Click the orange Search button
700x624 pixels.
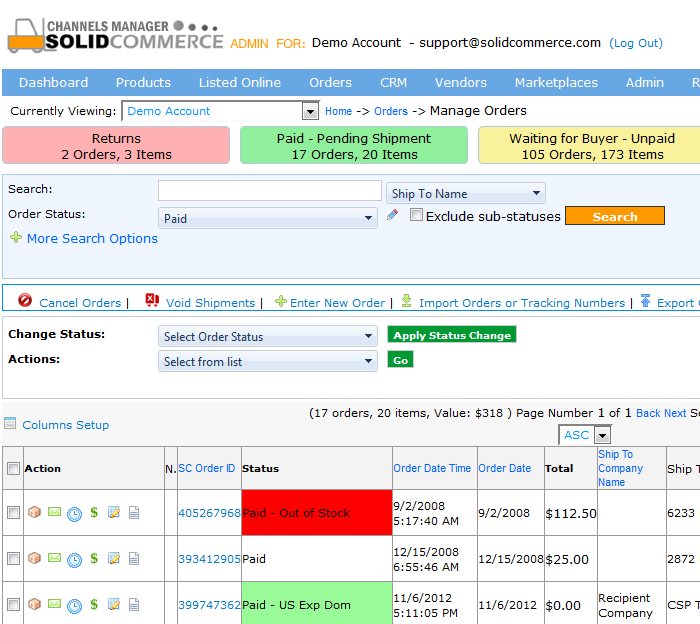click(x=615, y=216)
